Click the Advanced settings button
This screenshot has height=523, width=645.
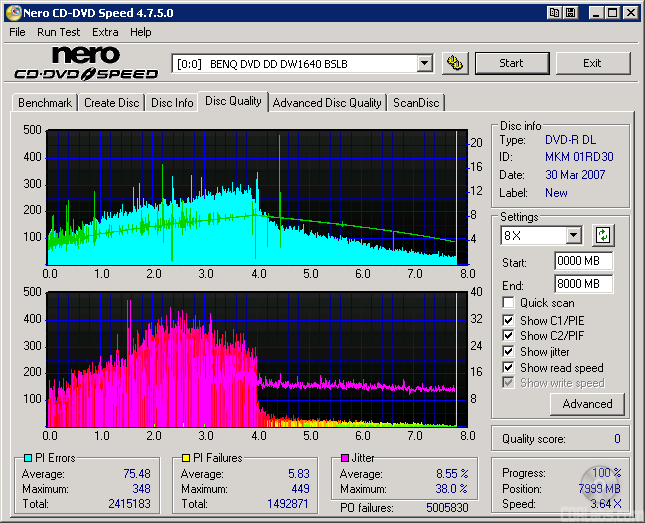tap(587, 404)
